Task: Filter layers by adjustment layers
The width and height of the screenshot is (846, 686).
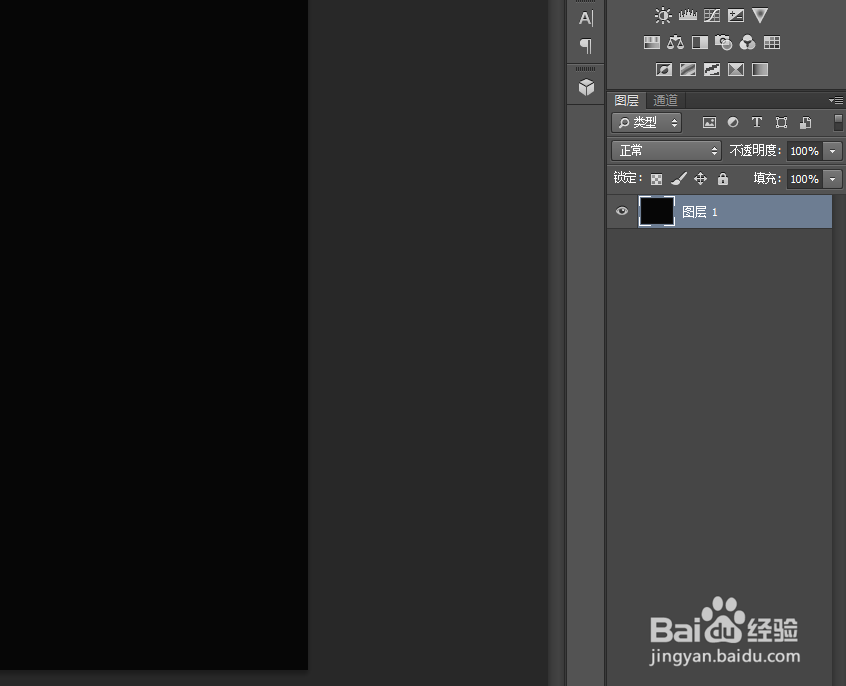Action: 733,123
